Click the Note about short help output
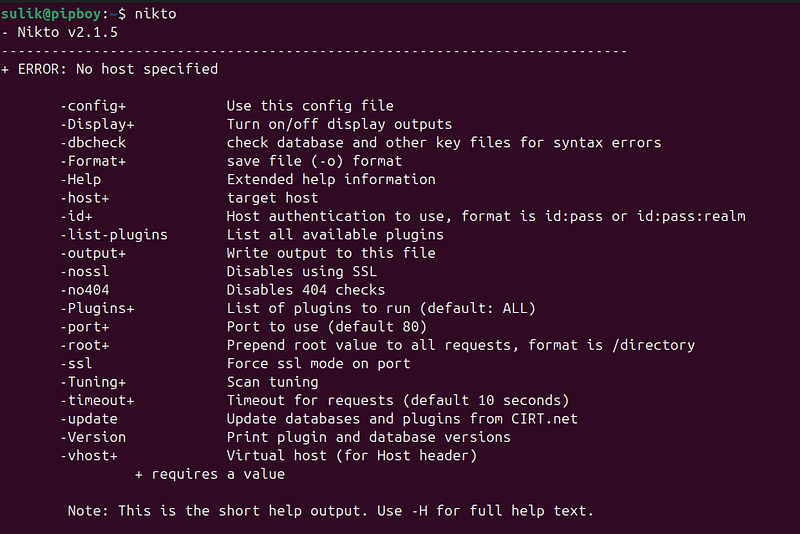The height and width of the screenshot is (534, 800). [x=331, y=511]
